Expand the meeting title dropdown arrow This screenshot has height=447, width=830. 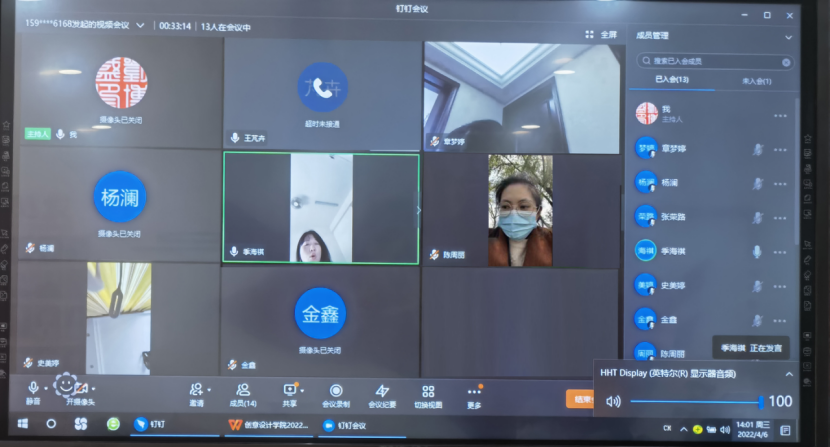pyautogui.click(x=140, y=24)
